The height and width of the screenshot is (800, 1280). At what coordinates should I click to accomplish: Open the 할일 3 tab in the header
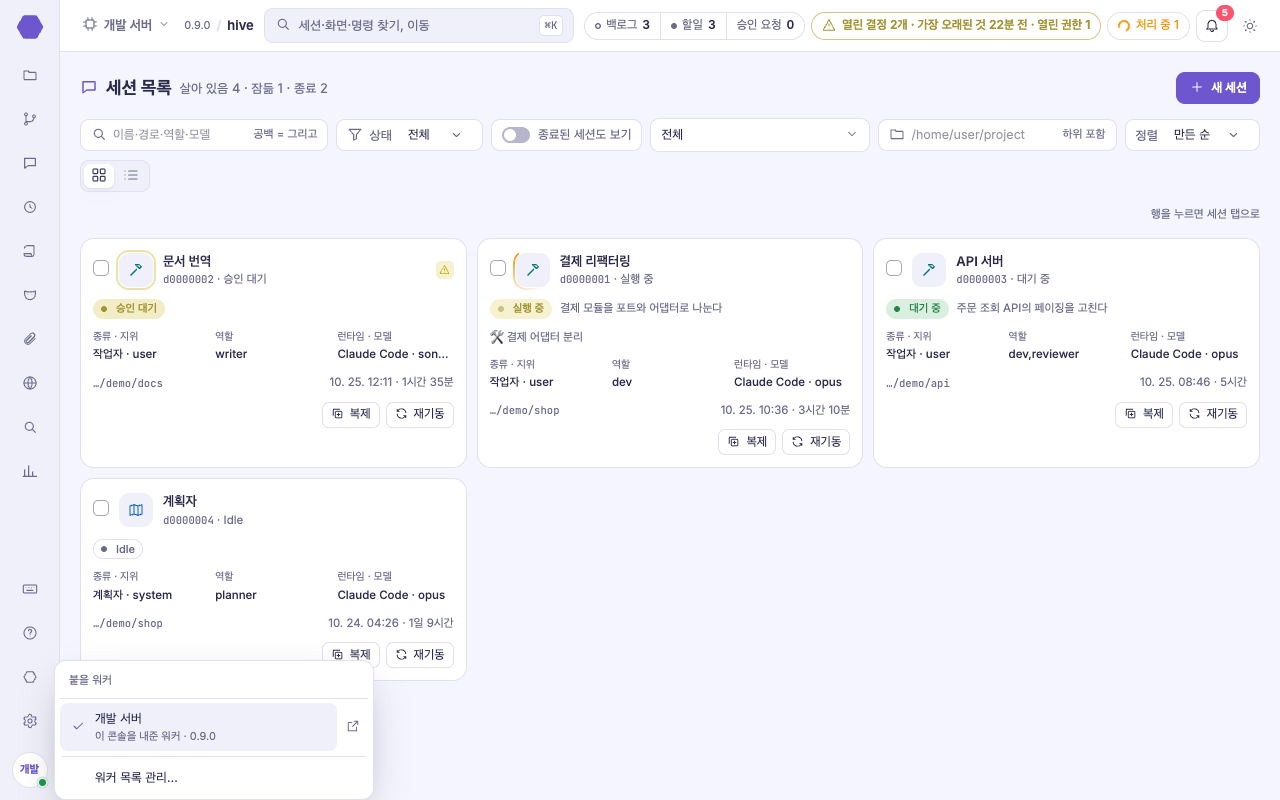tap(693, 25)
